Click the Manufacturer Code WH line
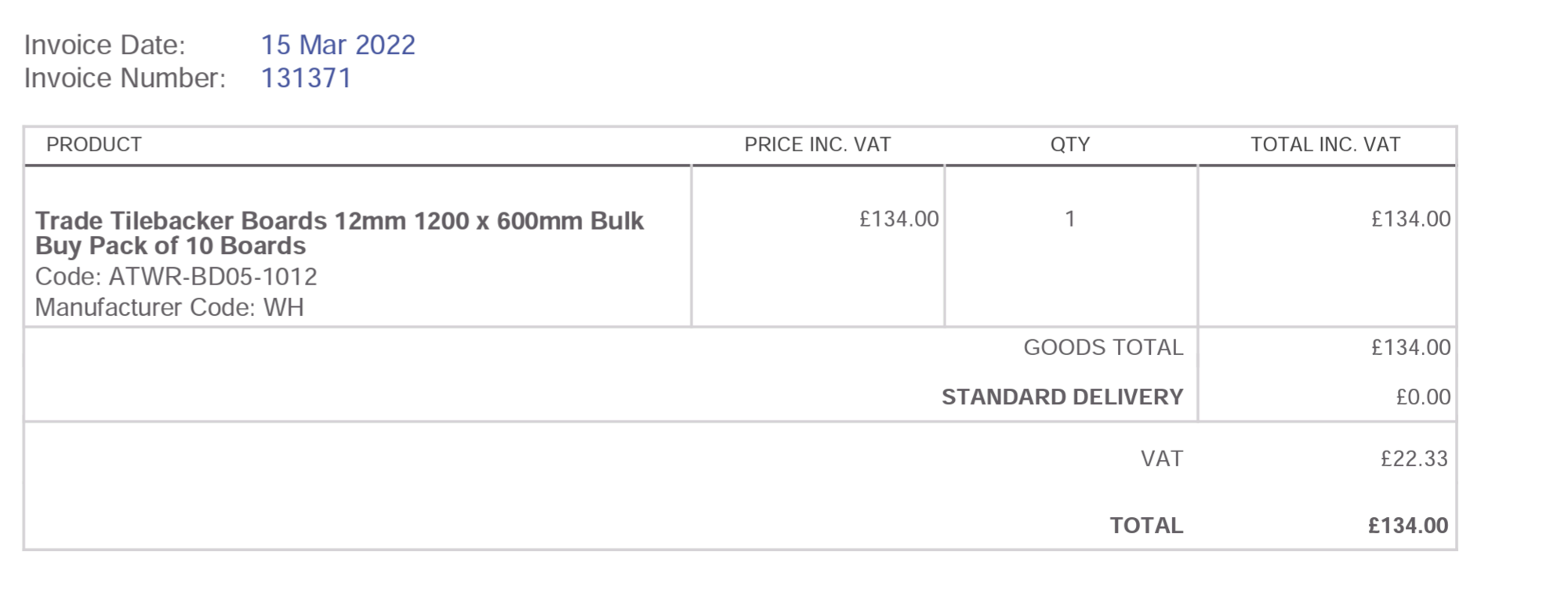Viewport: 1568px width, 612px height. 169,307
